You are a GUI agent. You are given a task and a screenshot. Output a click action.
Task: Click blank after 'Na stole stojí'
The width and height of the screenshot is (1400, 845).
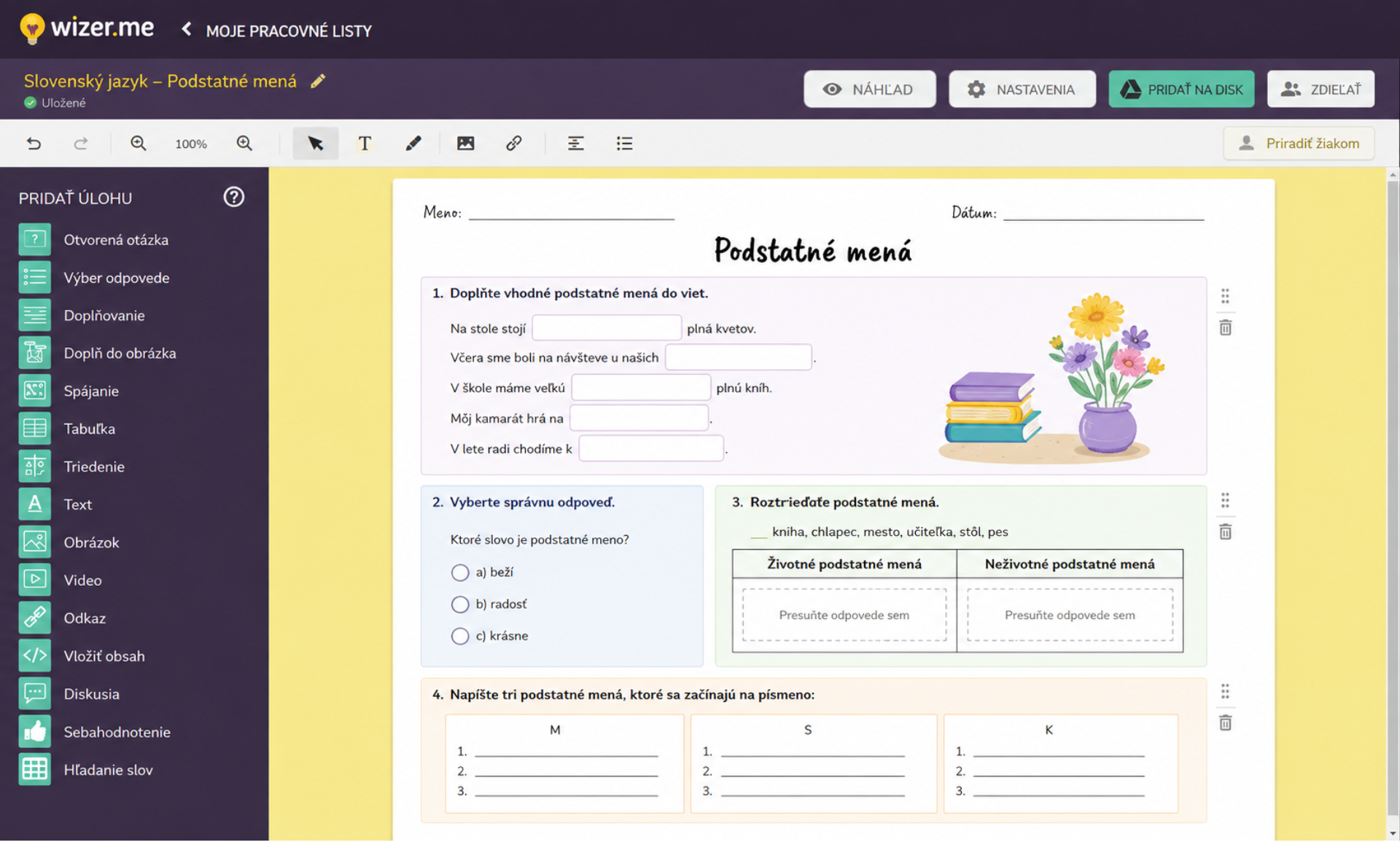coord(607,329)
